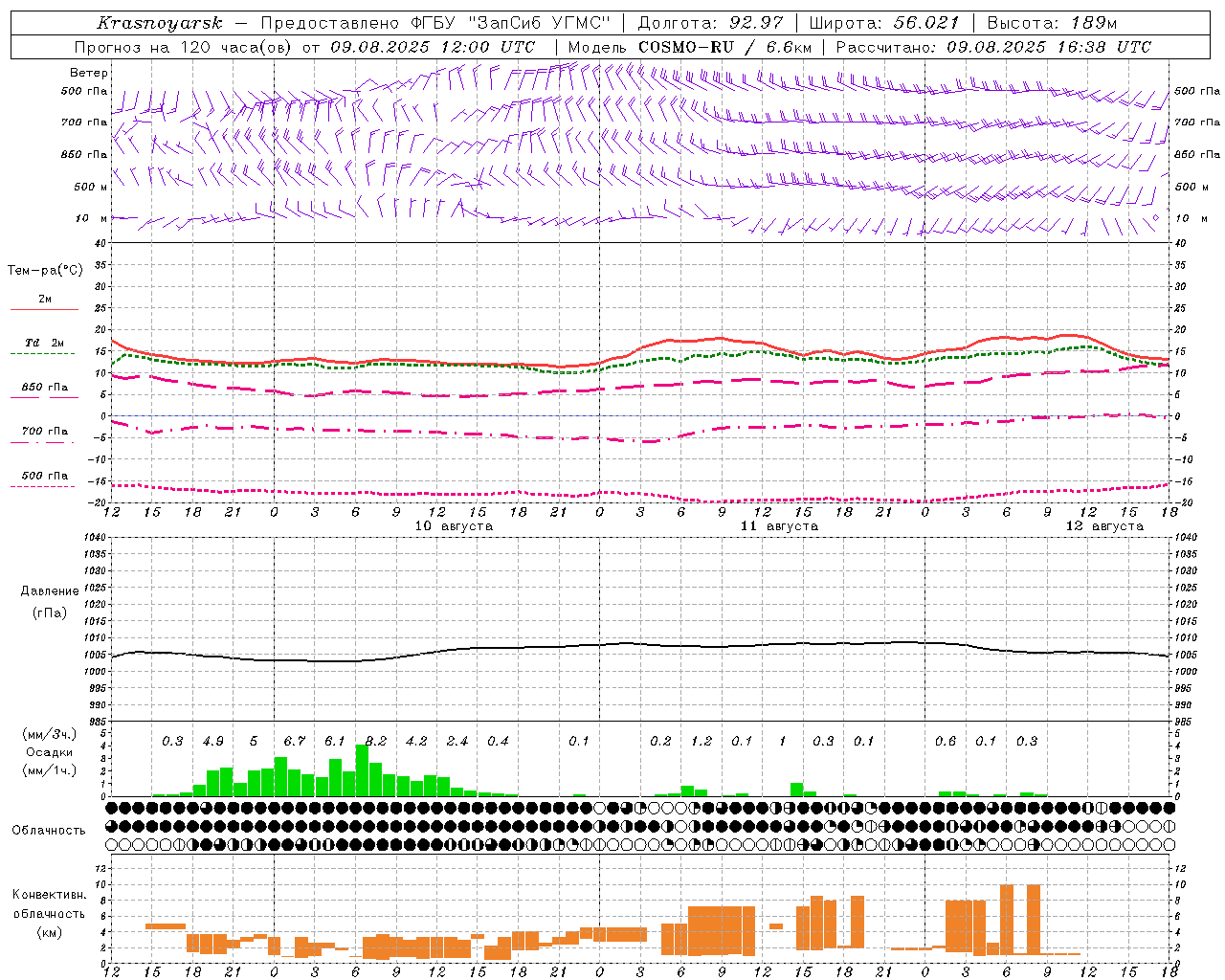The image size is (1225, 980).
Task: Click the 6.7 precipitation value
Action: pos(294,741)
